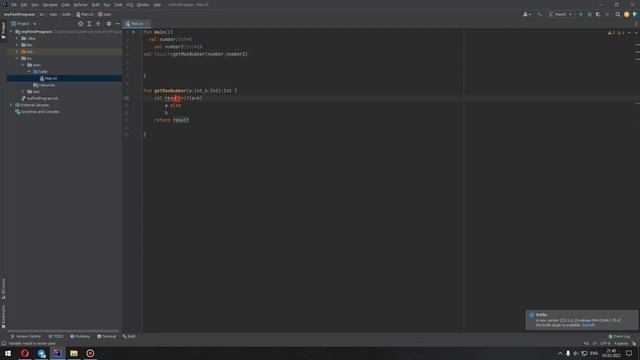The width and height of the screenshot is (640, 360).
Task: Click the UTF-8 encoding status item
Action: coord(605,344)
